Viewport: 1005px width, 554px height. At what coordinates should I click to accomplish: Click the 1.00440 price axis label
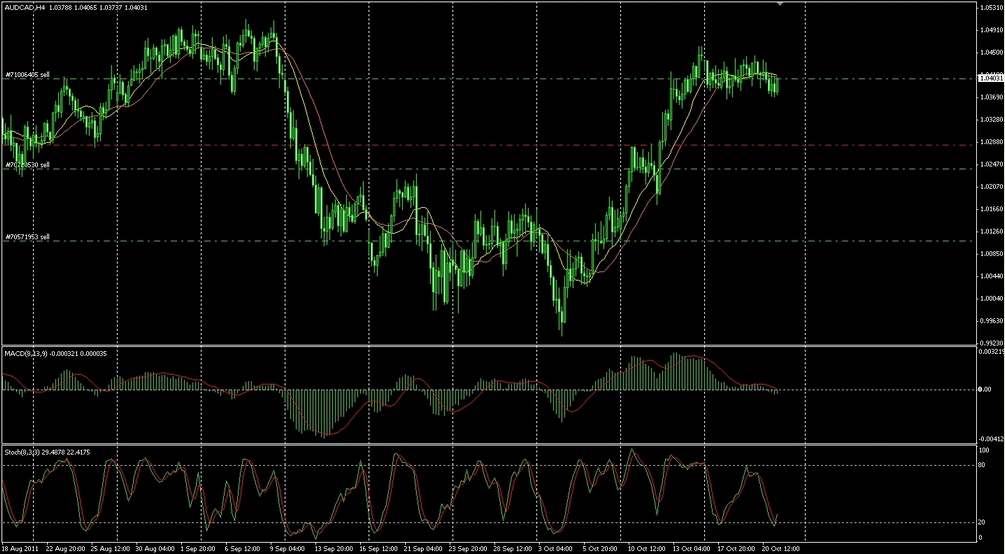990,276
